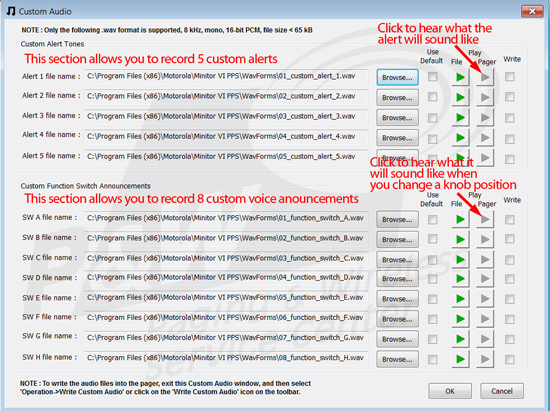Viewport: 550px width, 411px height.
Task: Tick the Write checkbox for SW G
Action: point(510,339)
